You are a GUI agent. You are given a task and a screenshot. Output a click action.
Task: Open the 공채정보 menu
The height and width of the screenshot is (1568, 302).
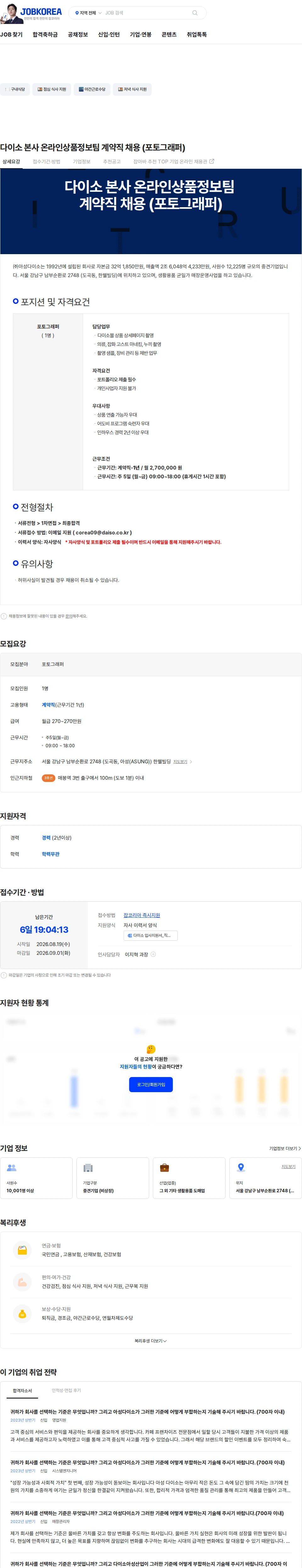78,35
